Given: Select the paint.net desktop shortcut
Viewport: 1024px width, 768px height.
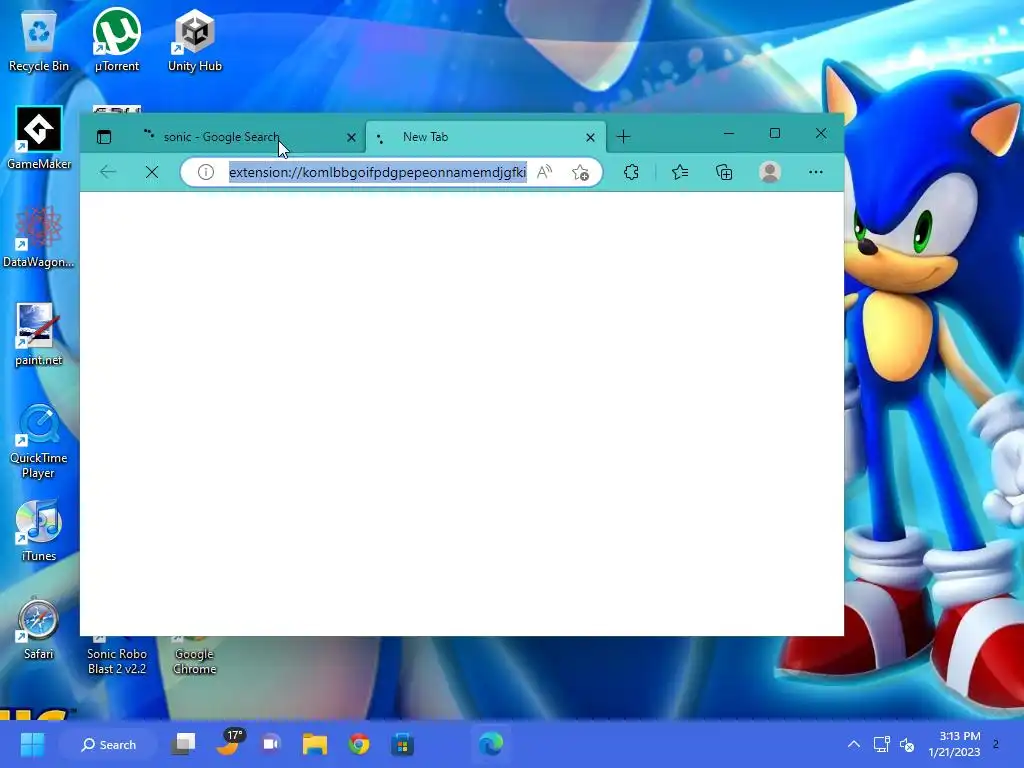Looking at the screenshot, I should click(x=39, y=334).
